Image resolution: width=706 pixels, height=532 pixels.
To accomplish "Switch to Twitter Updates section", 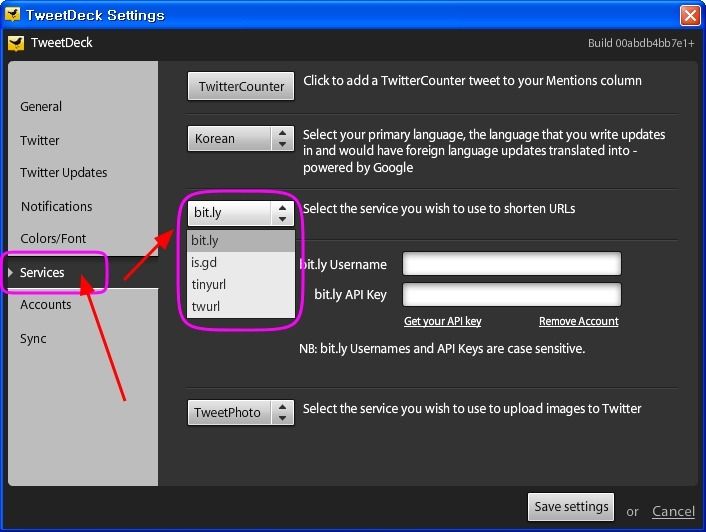I will pyautogui.click(x=63, y=173).
